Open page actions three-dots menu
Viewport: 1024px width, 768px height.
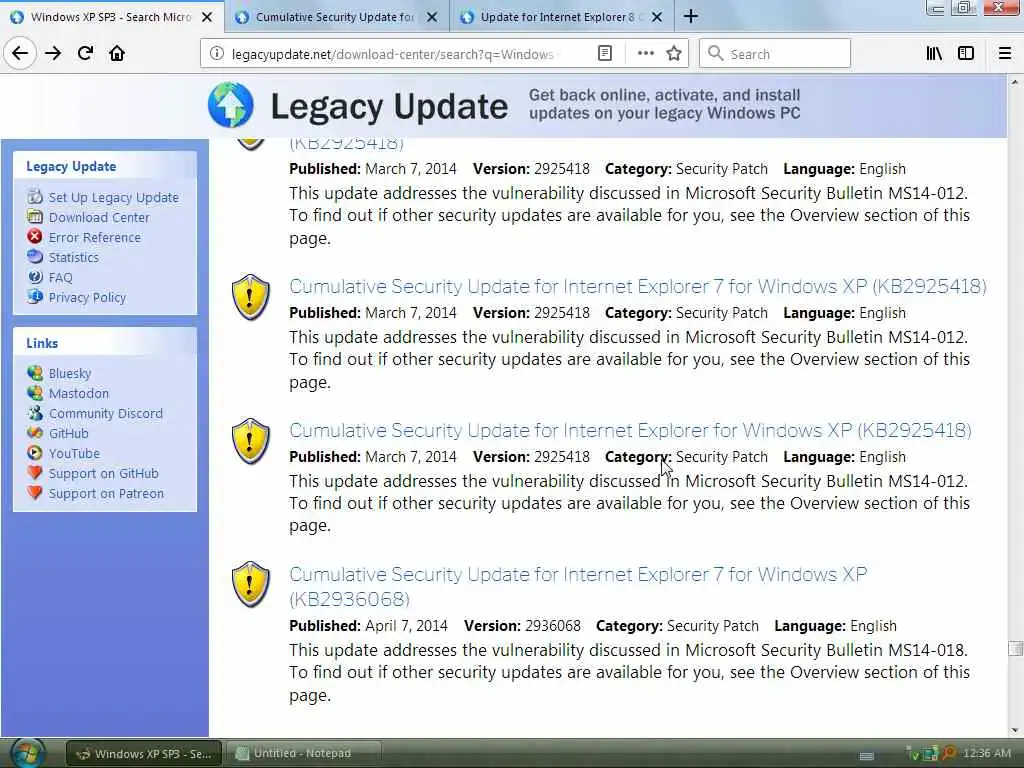click(x=645, y=54)
